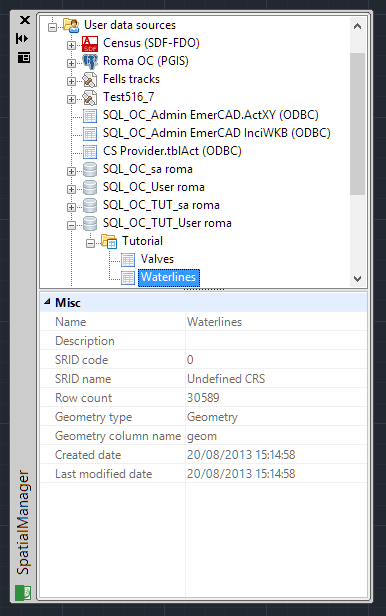
Task: Click table icon of EmerCAD InciWKB source
Action: (90, 134)
